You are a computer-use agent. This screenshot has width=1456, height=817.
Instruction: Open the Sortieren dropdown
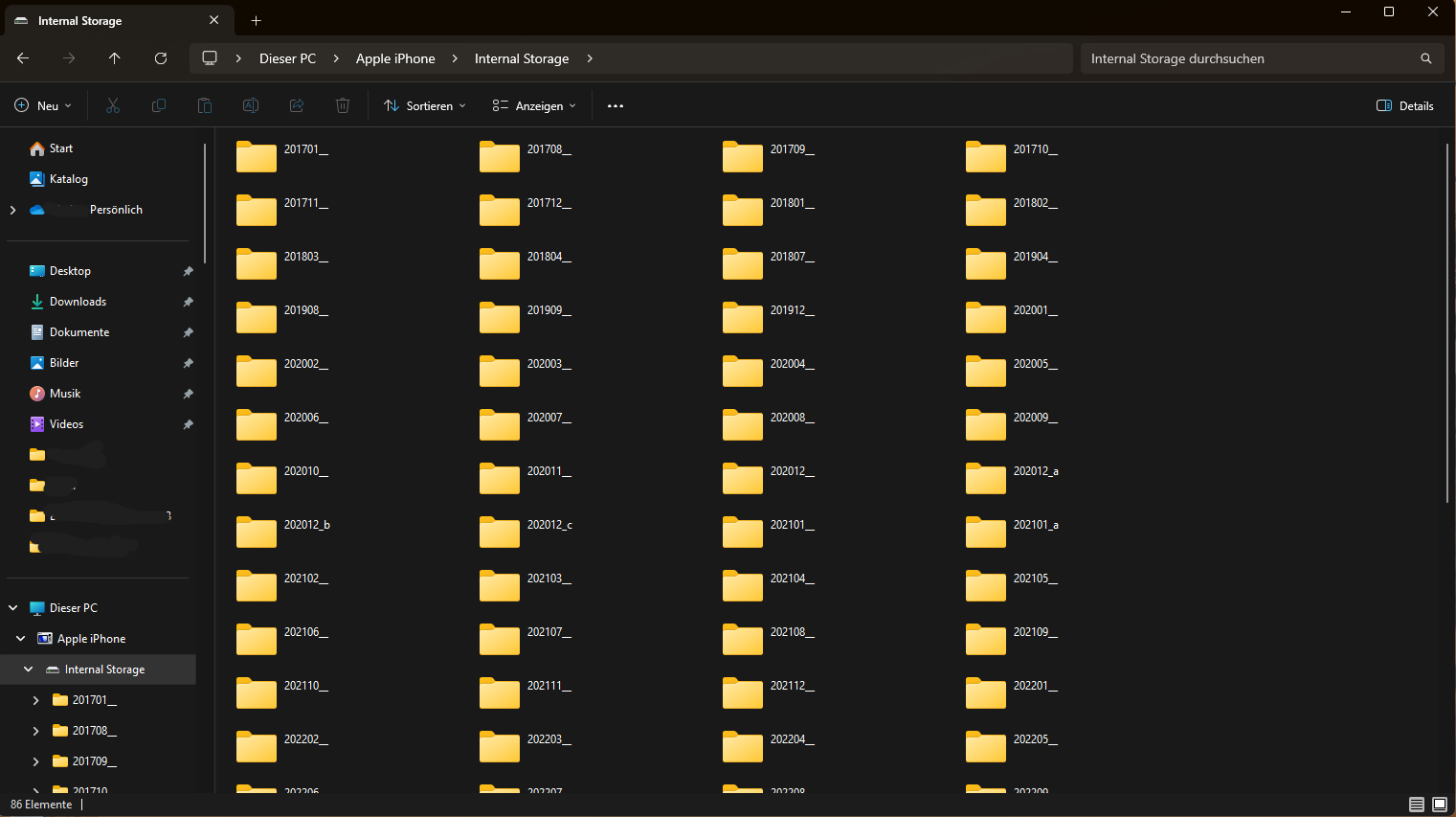pos(424,106)
